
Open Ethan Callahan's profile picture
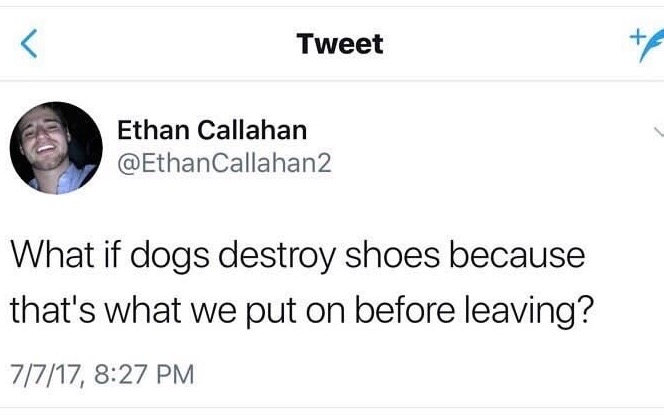tap(56, 148)
